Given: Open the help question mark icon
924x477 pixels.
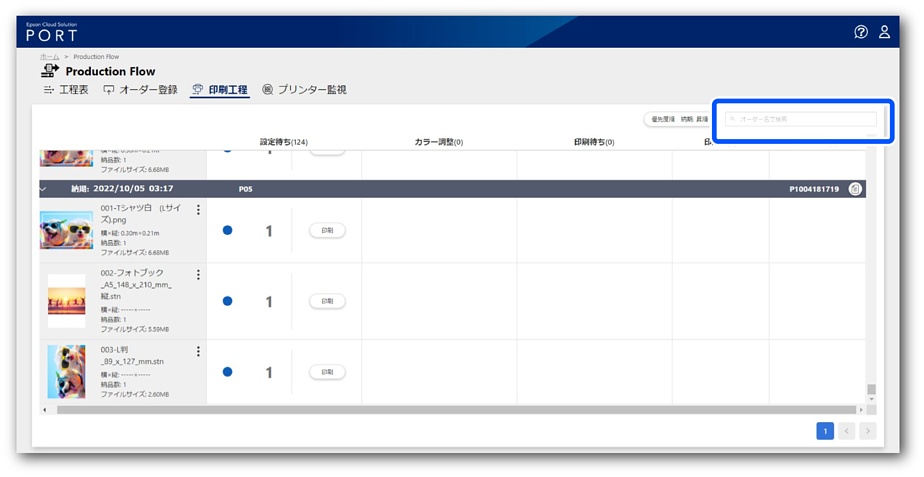Looking at the screenshot, I should click(861, 32).
